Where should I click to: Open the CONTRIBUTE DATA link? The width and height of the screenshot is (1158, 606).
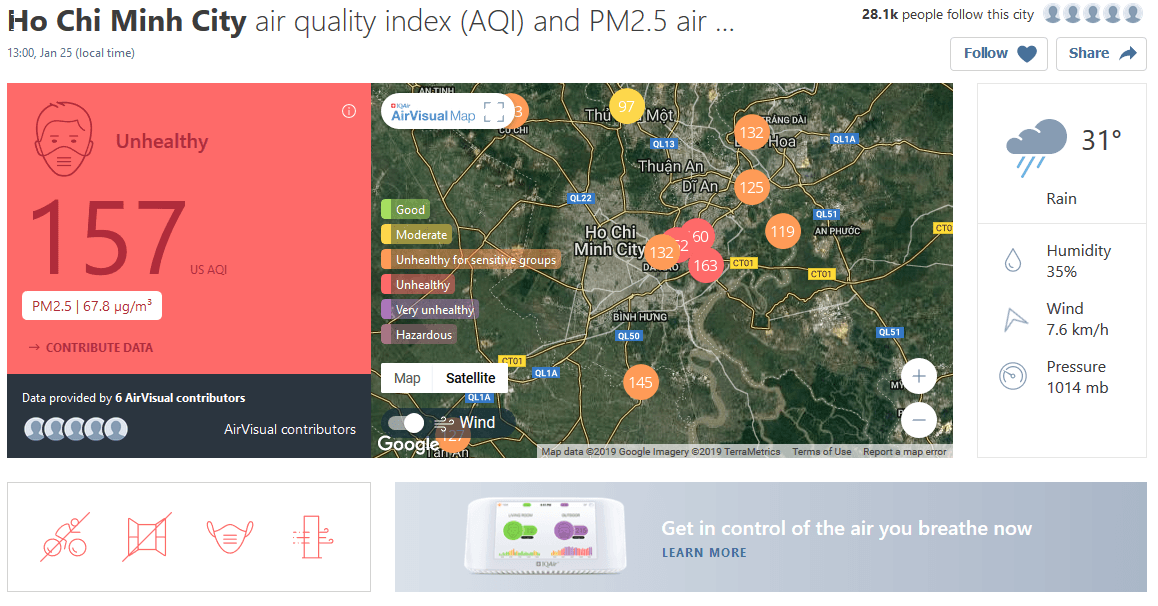click(91, 348)
